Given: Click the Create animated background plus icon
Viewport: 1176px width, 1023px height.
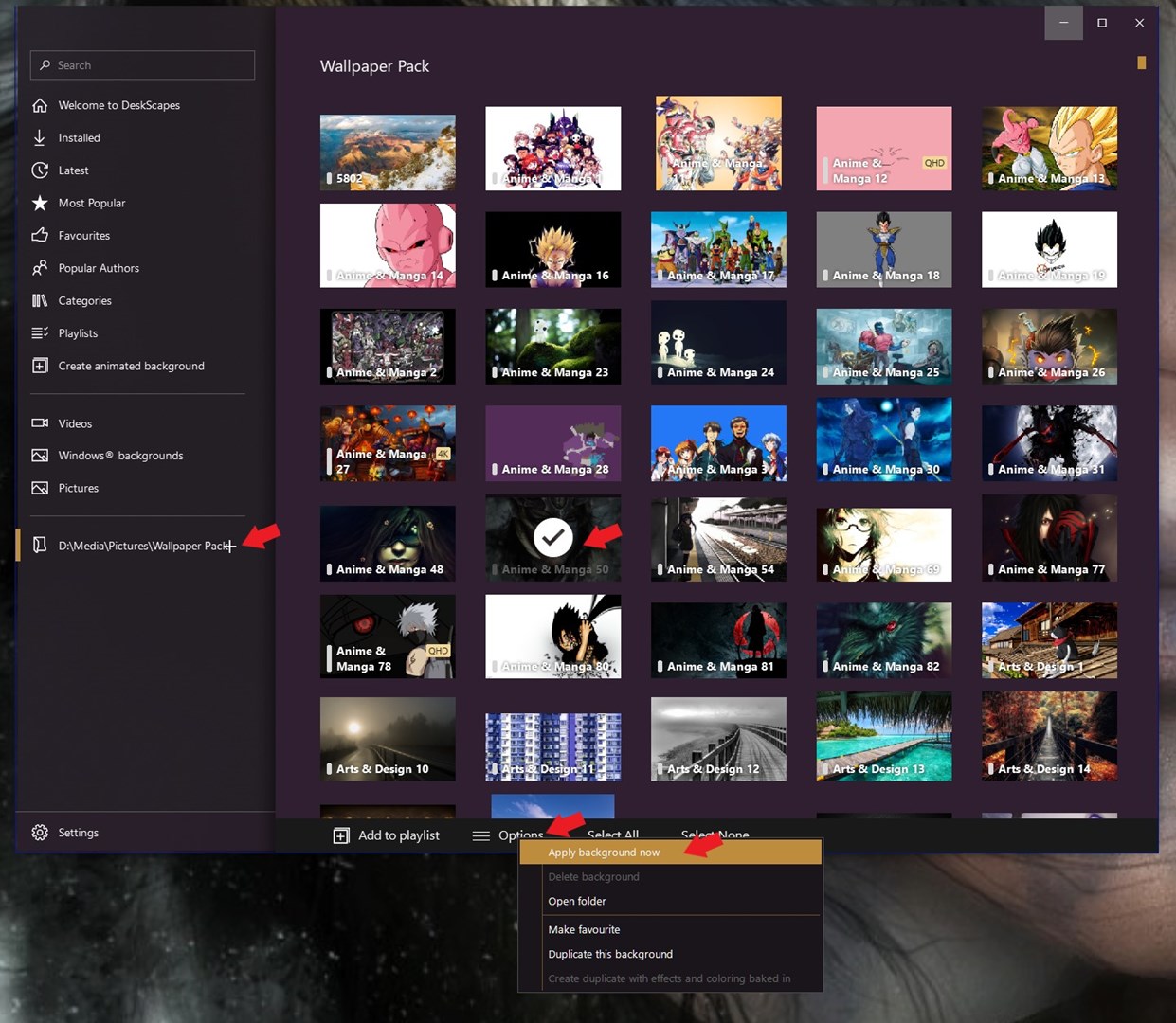Looking at the screenshot, I should [40, 366].
